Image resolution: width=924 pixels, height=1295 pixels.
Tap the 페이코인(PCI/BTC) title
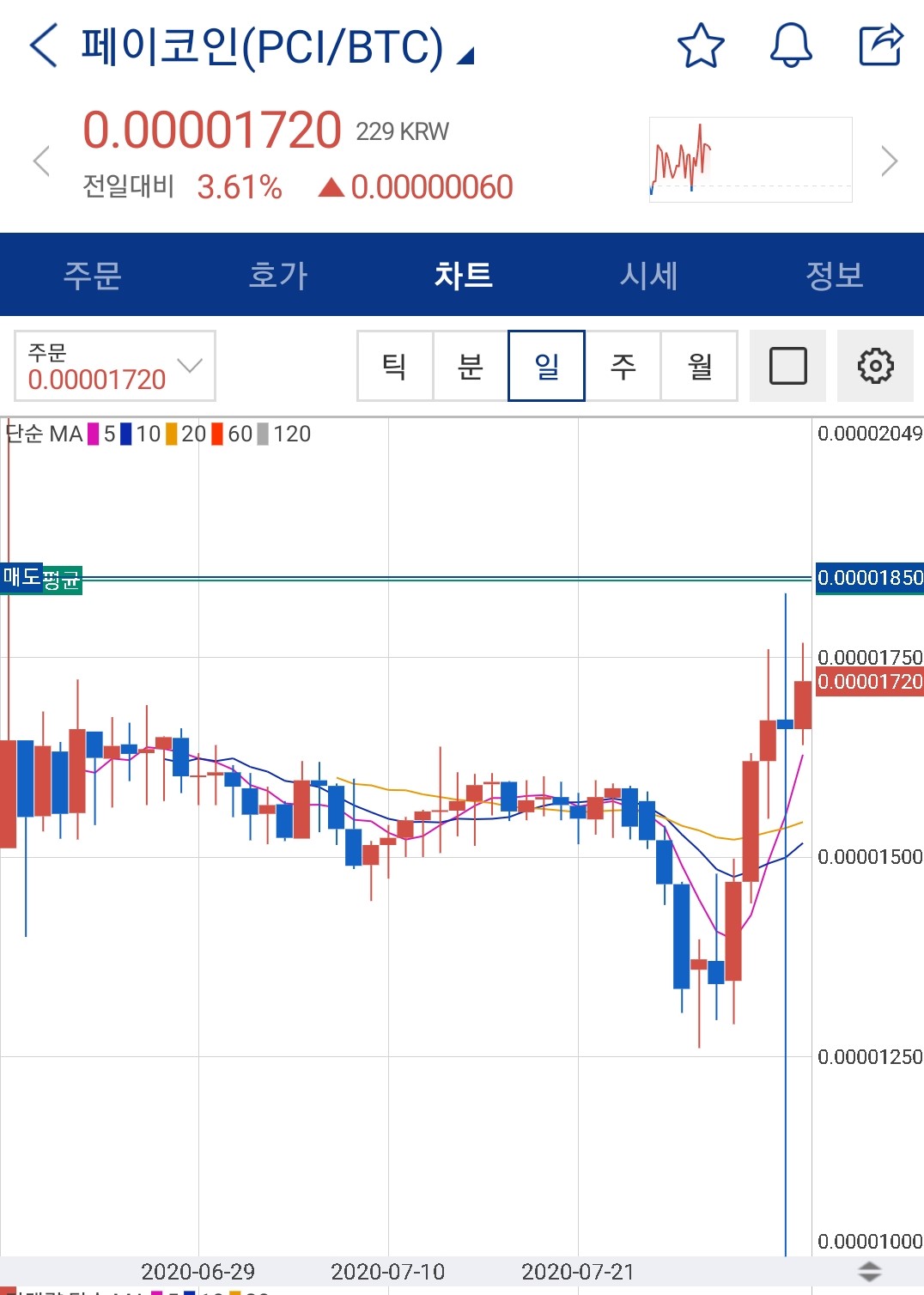tap(263, 46)
